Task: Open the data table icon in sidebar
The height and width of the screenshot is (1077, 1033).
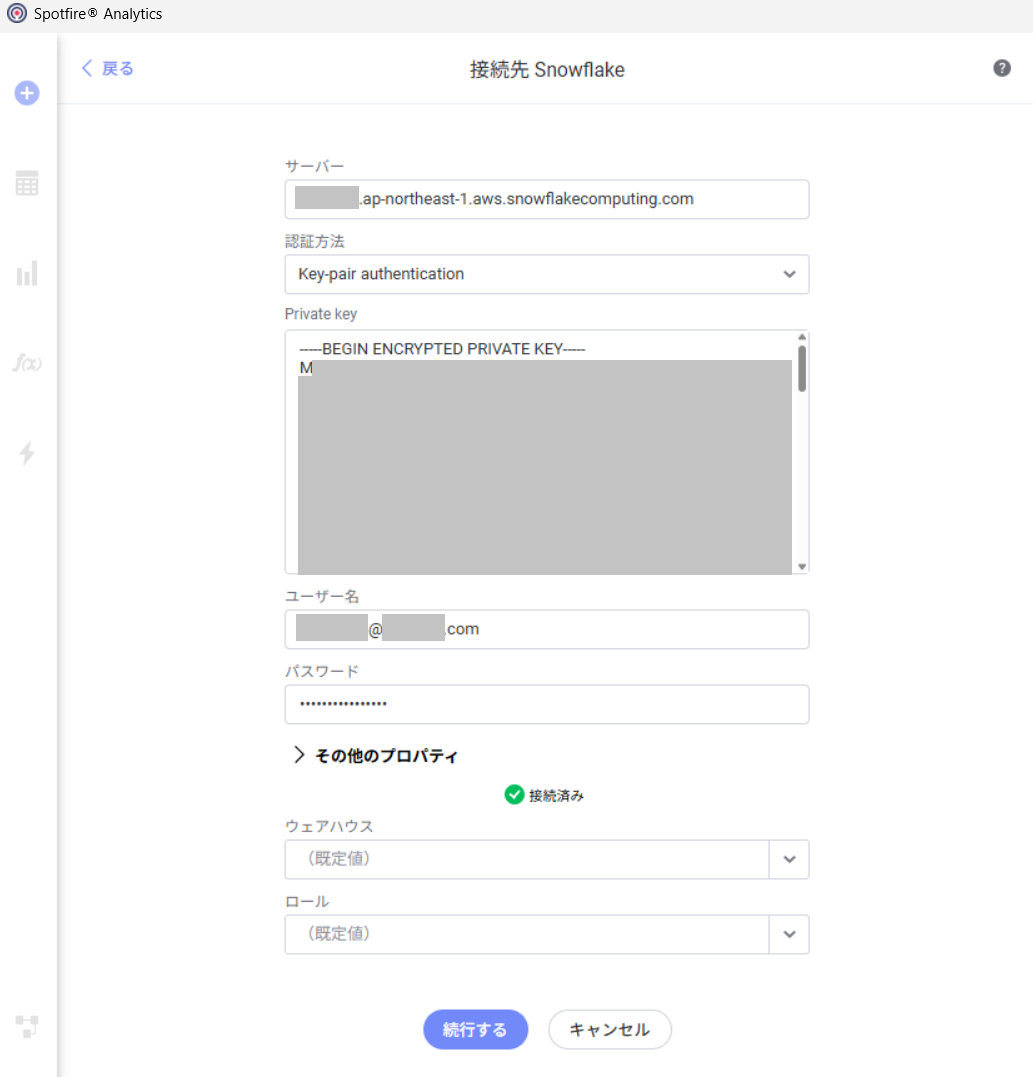Action: coord(27,183)
